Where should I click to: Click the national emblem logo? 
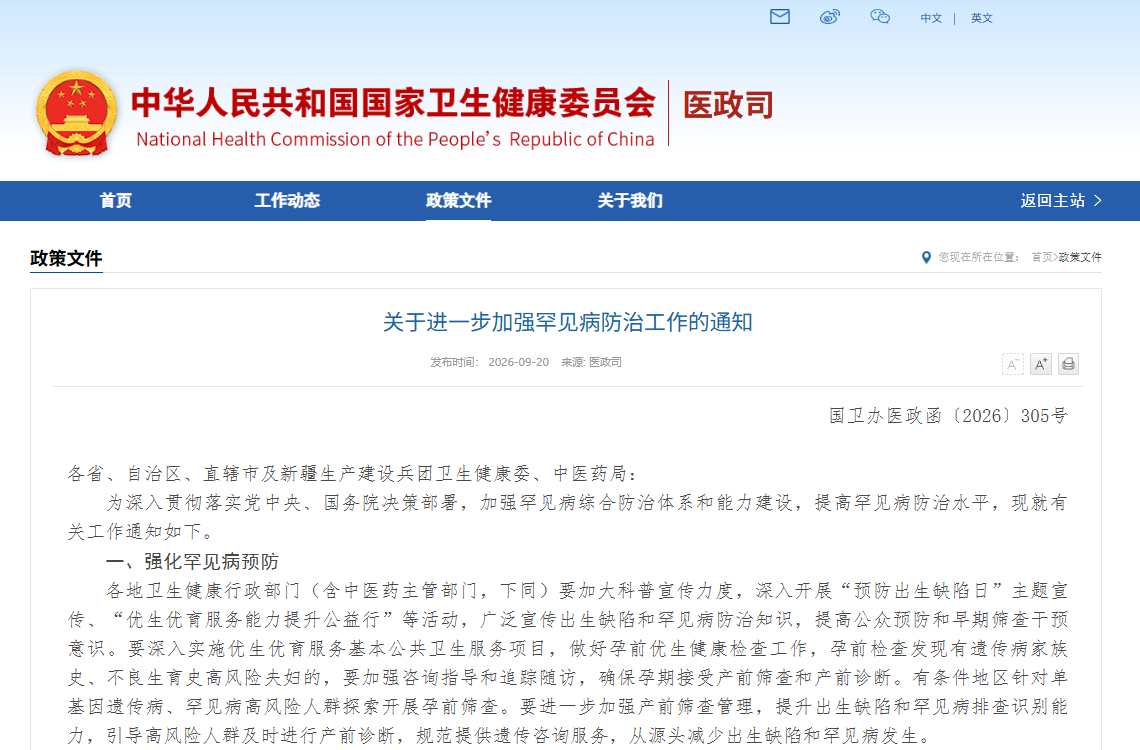click(76, 113)
